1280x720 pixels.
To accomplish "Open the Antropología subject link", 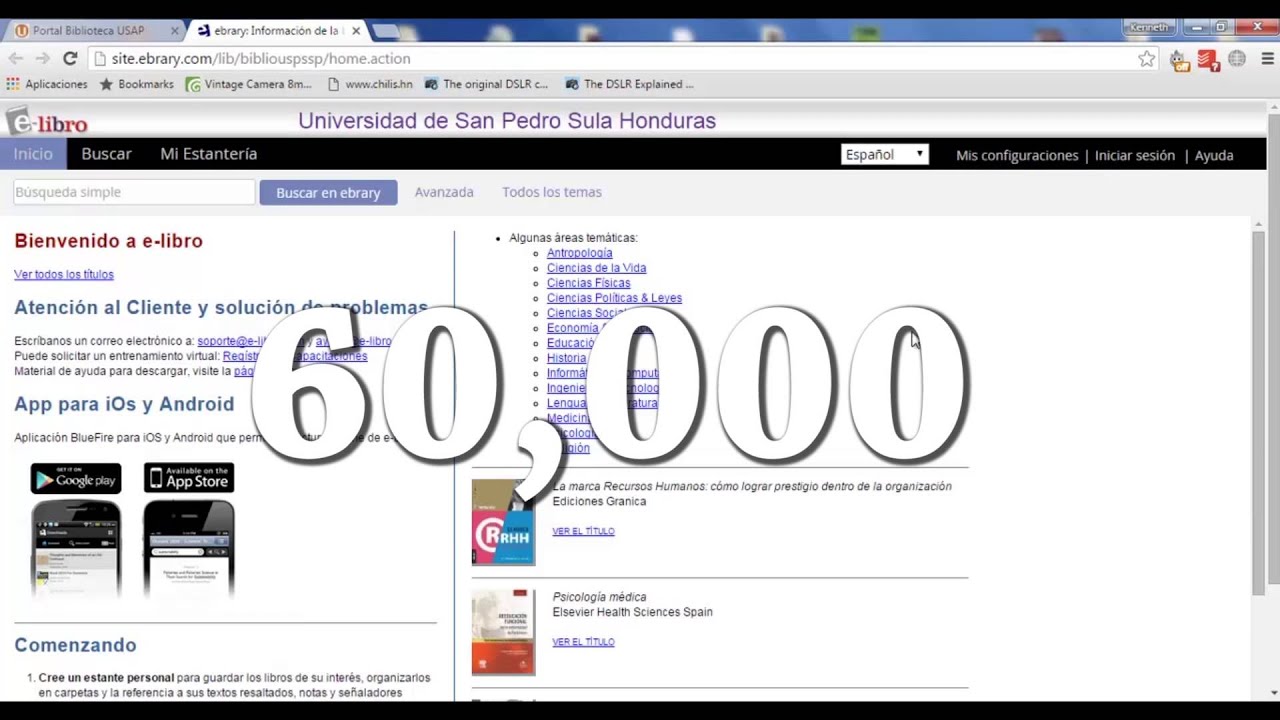I will (579, 253).
